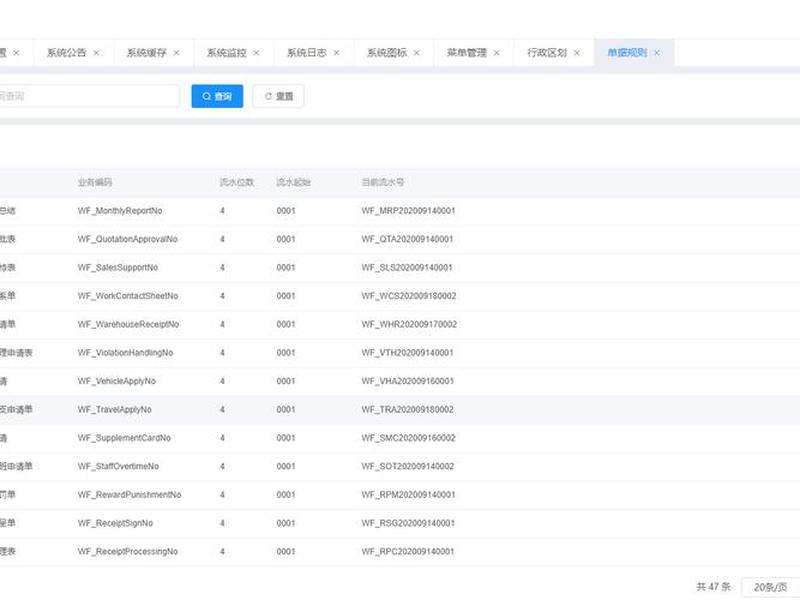Switch to the 系统缓存 tab
The image size is (800, 600).
tap(146, 53)
